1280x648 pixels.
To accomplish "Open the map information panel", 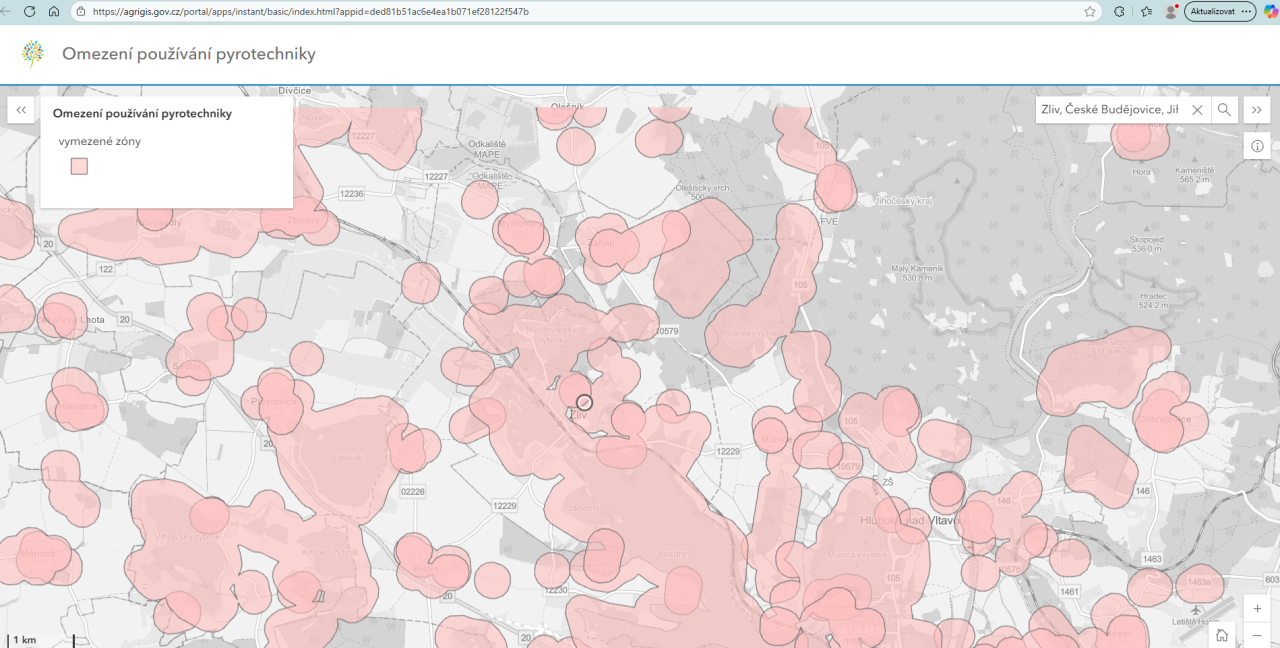I will [1257, 146].
